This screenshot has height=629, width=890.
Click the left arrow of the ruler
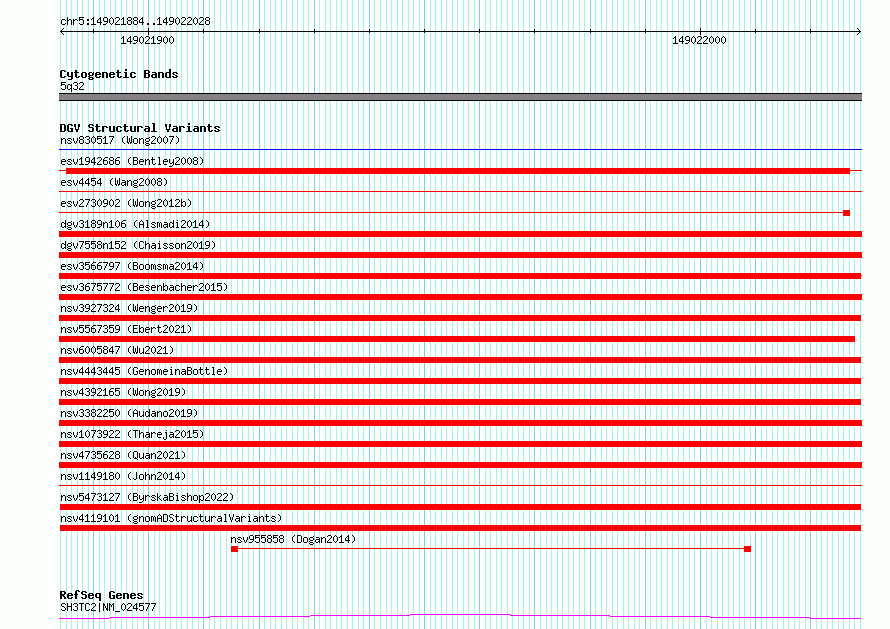coord(62,32)
